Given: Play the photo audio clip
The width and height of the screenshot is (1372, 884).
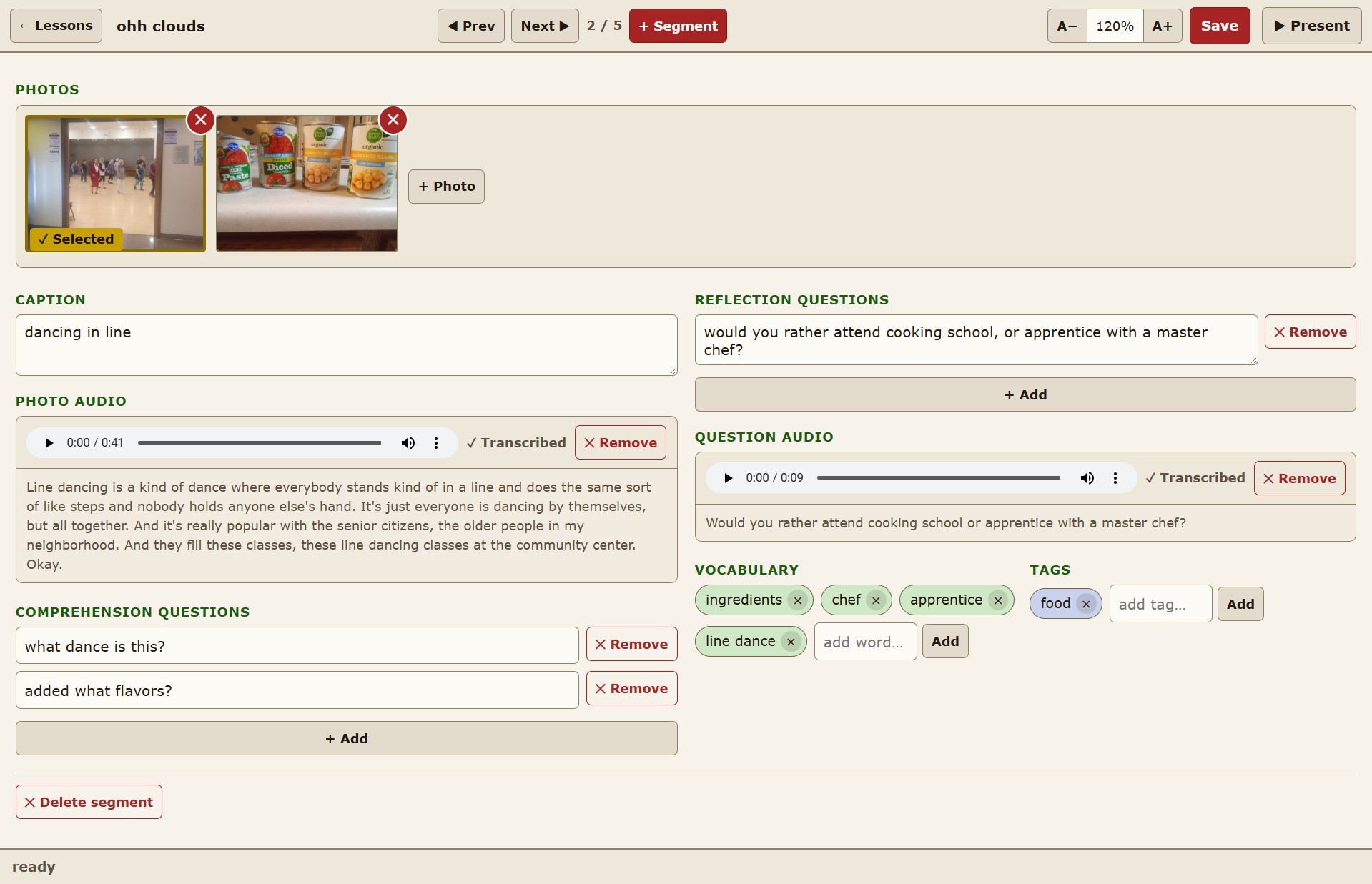Looking at the screenshot, I should (x=49, y=443).
